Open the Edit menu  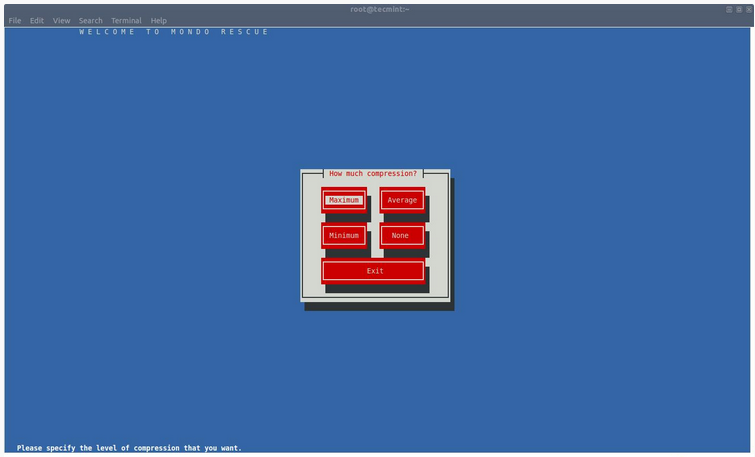(x=37, y=20)
